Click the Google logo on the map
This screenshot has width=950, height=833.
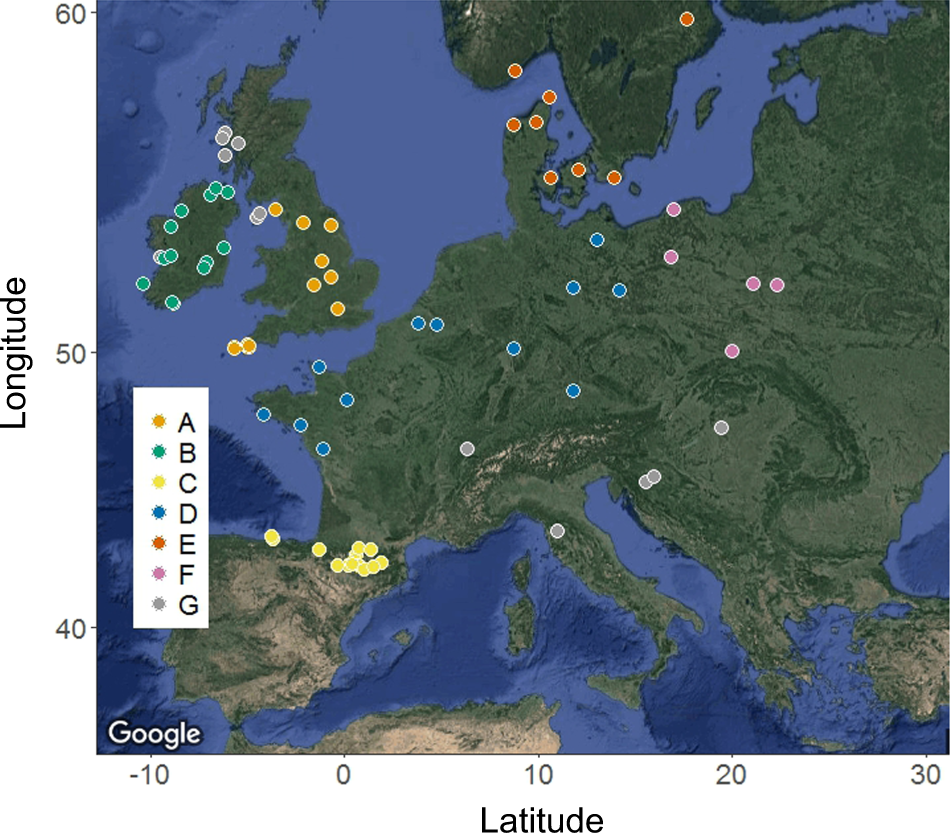(154, 733)
